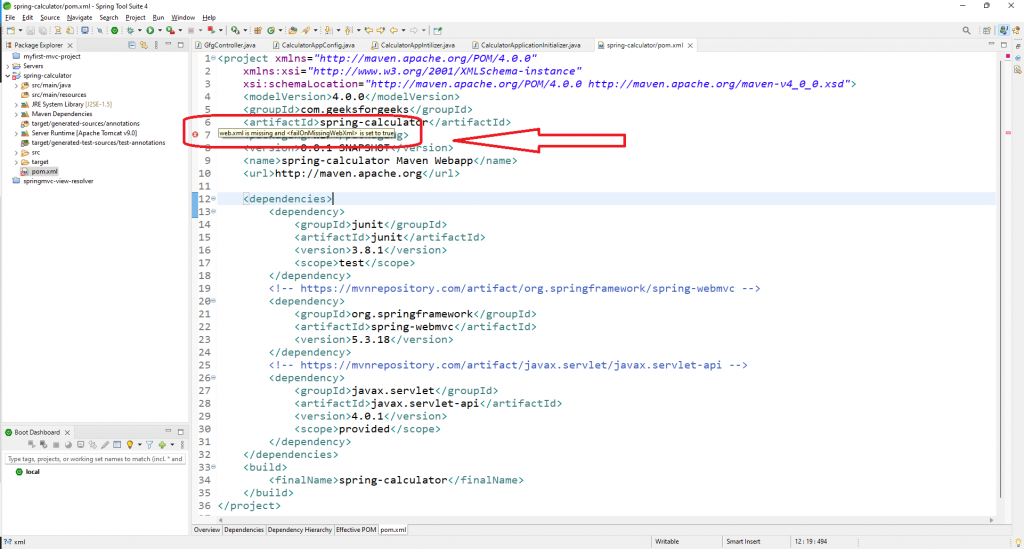Expand the src/main/java source folder

tap(16, 86)
